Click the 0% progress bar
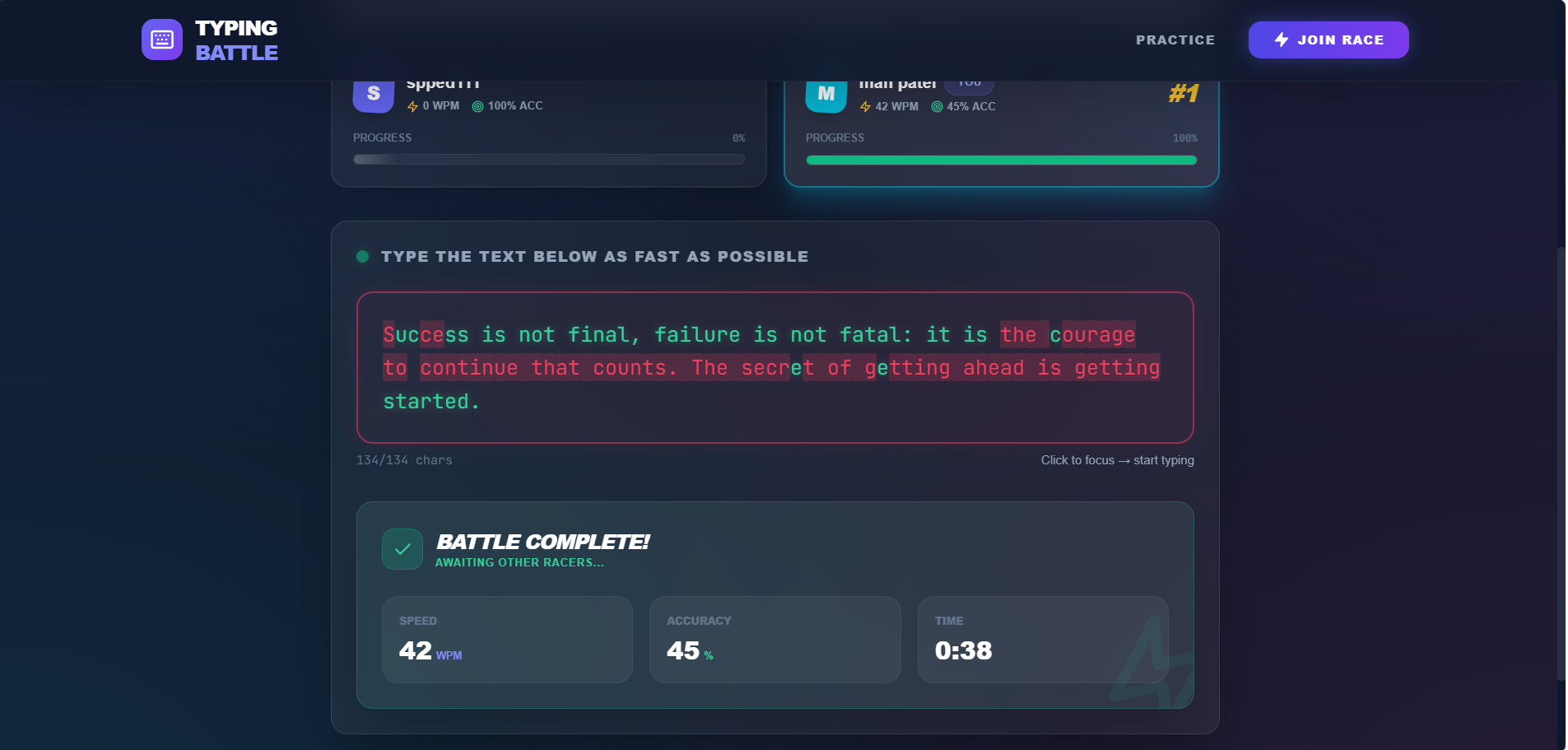The image size is (1568, 750). pyautogui.click(x=549, y=160)
